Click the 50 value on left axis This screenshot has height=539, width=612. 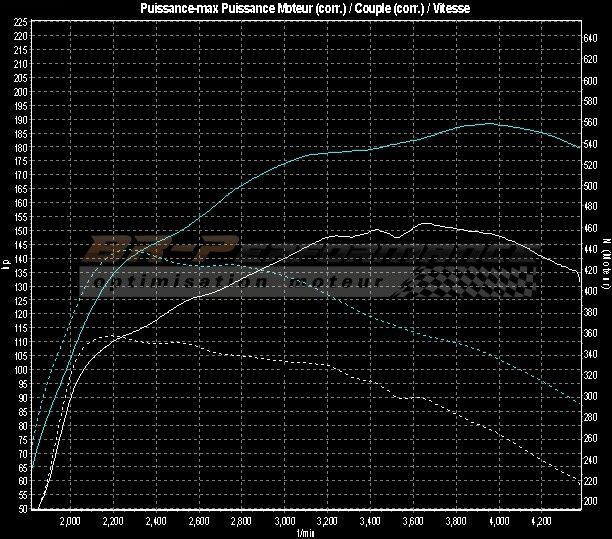[x=22, y=509]
